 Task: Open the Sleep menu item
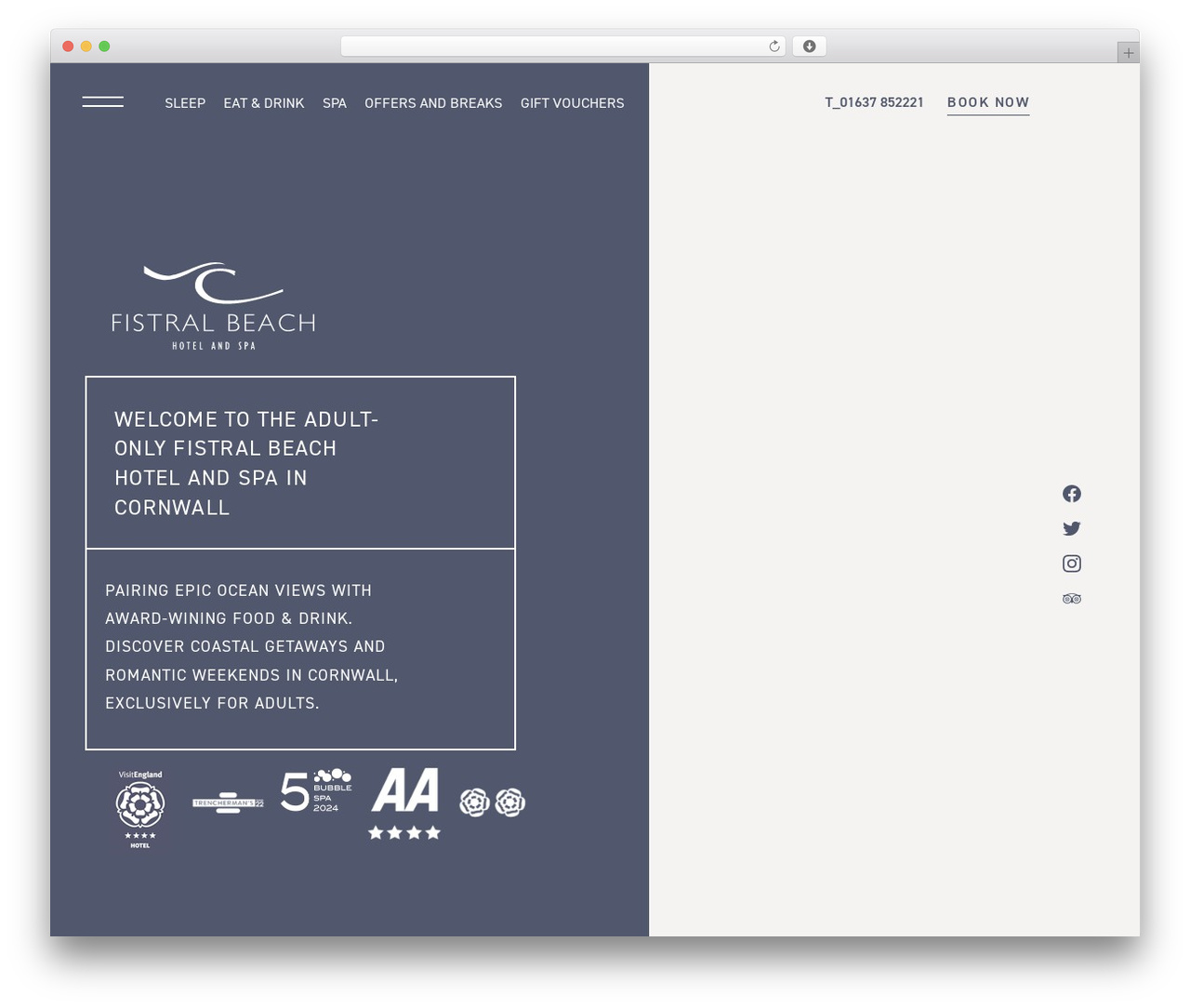coord(185,103)
